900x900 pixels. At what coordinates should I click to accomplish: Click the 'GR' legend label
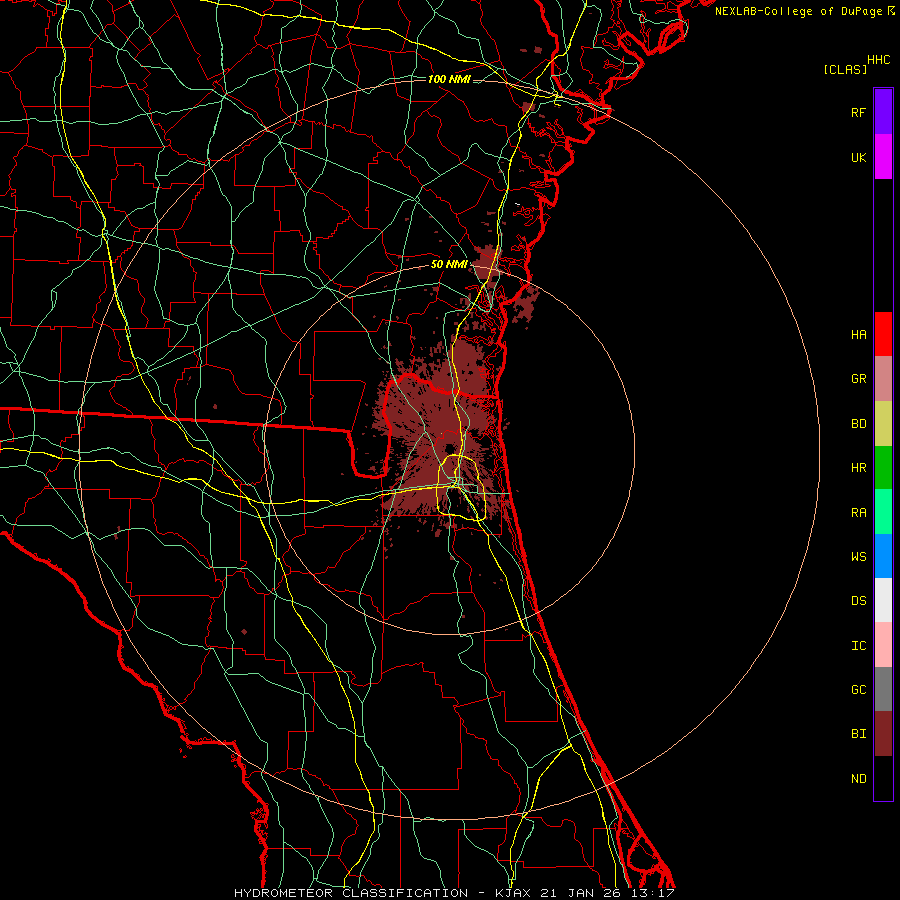(858, 379)
